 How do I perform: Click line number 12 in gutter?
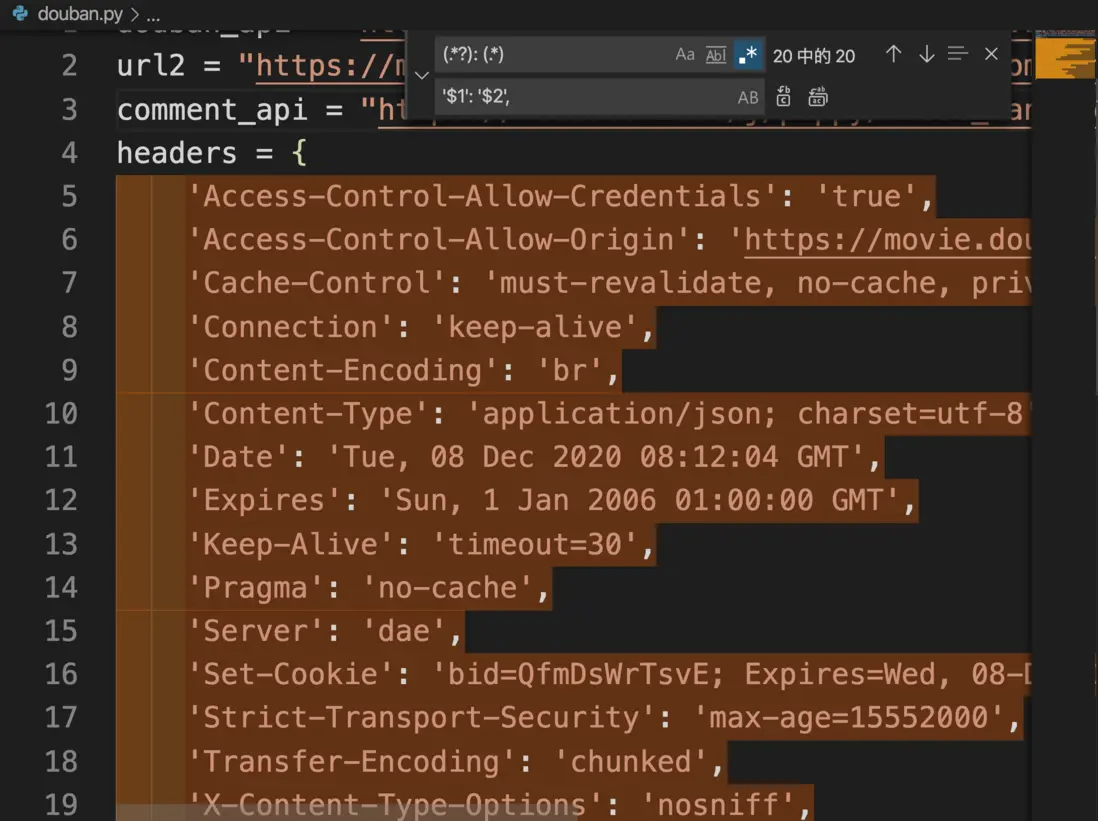pos(61,500)
